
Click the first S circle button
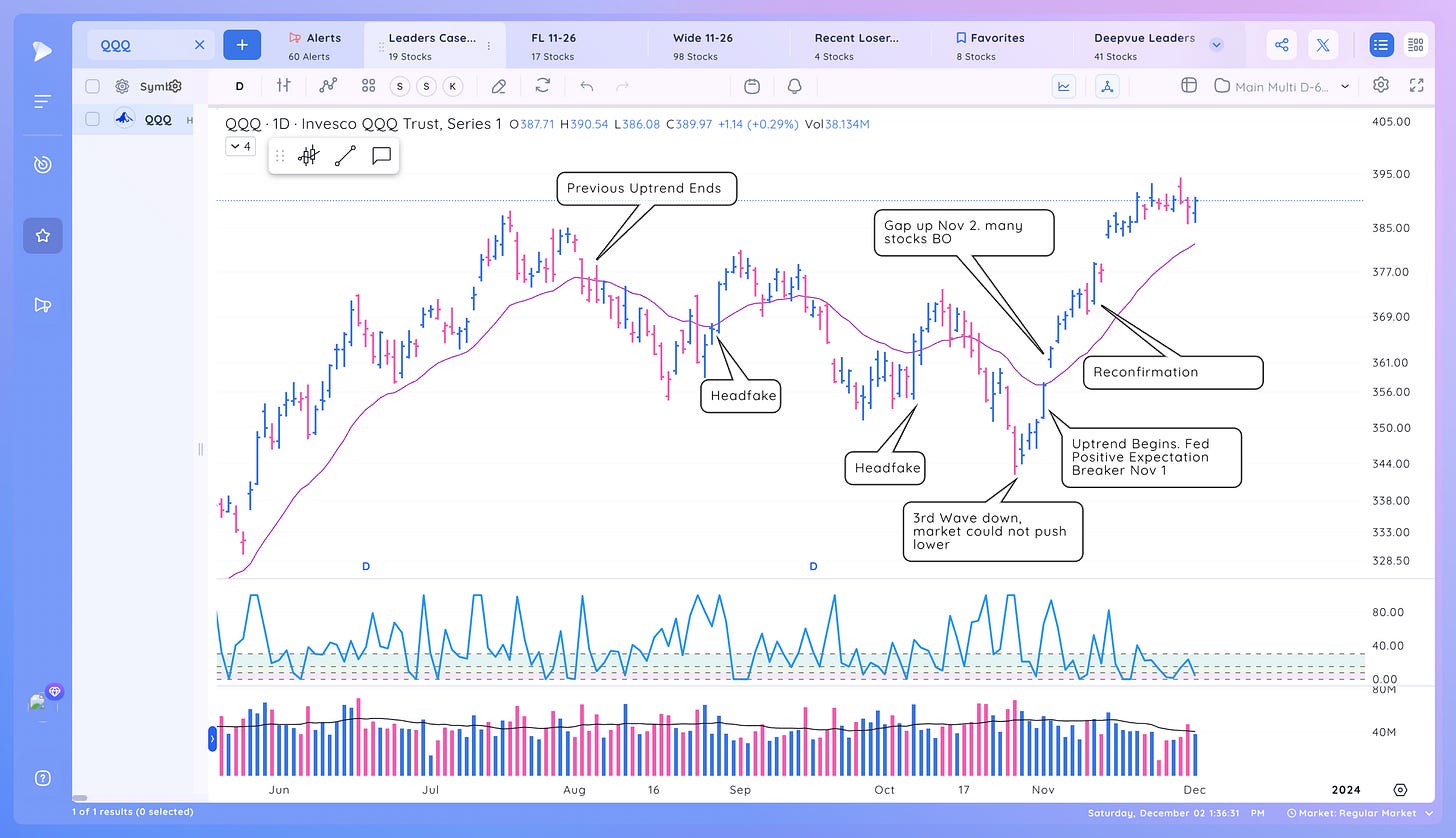(x=400, y=86)
